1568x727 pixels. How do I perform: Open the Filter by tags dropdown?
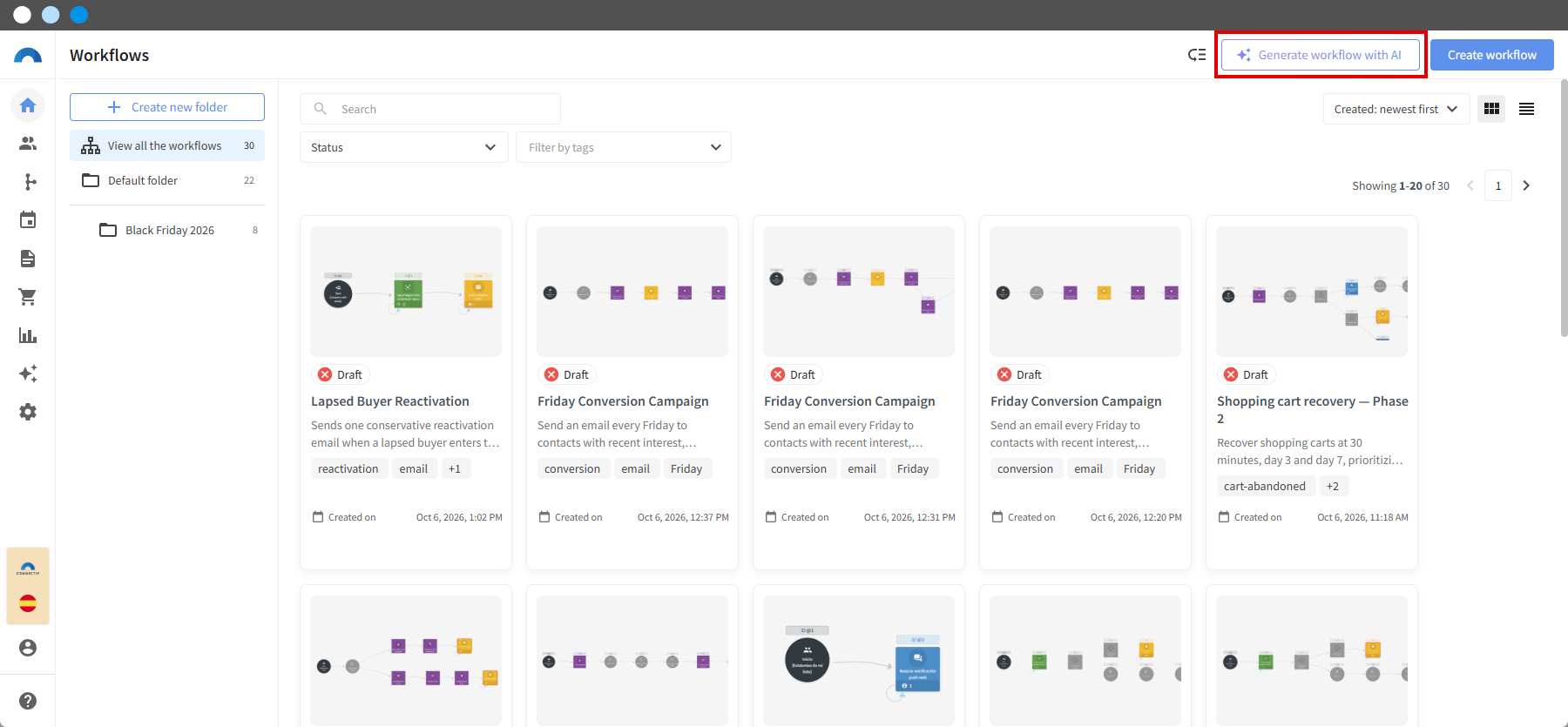[x=624, y=147]
